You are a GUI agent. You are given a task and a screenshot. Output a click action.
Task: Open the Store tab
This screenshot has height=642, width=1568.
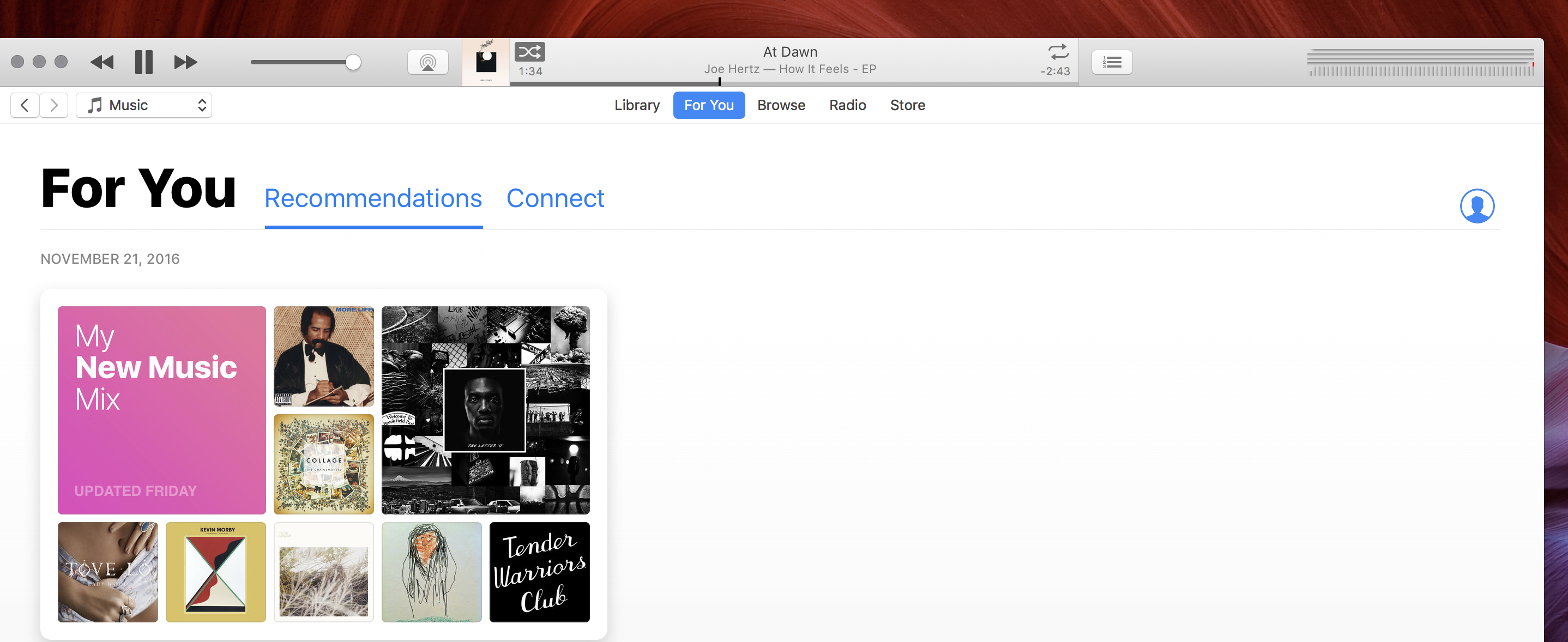(x=908, y=105)
